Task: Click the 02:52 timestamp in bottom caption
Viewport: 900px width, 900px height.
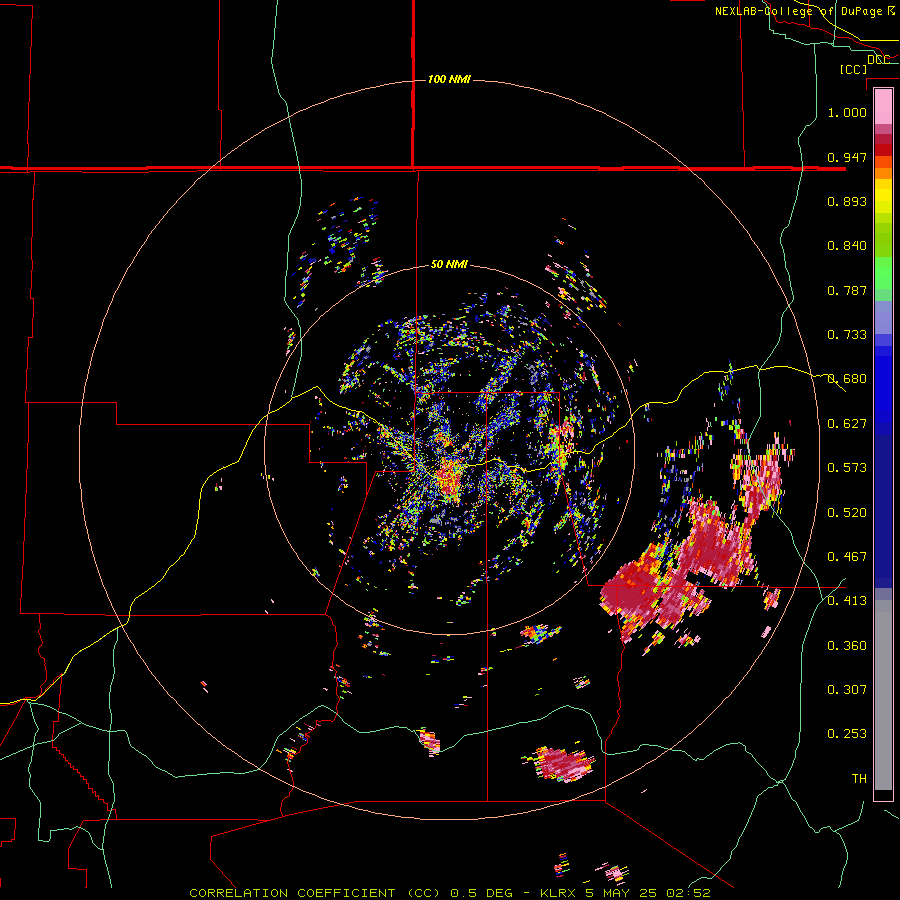Action: tap(689, 893)
